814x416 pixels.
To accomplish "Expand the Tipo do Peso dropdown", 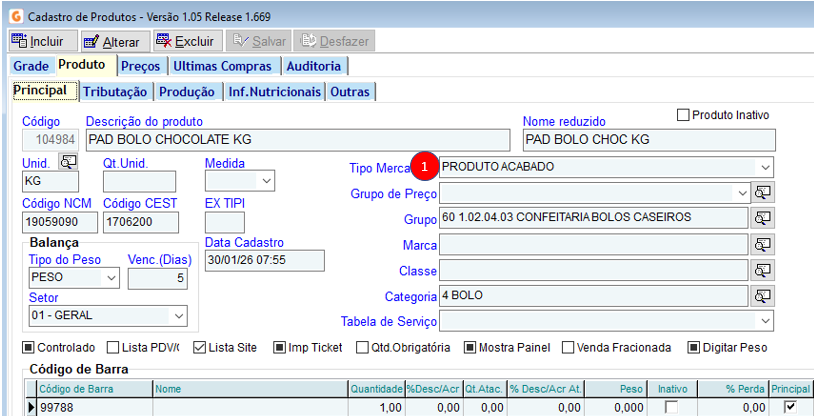I will coord(111,277).
